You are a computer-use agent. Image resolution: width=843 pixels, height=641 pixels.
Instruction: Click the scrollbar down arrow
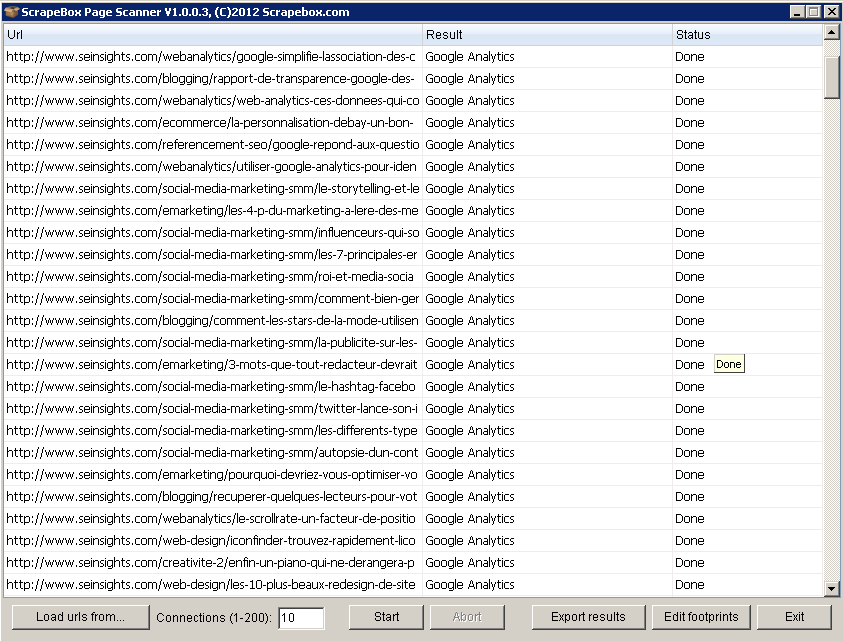831,589
